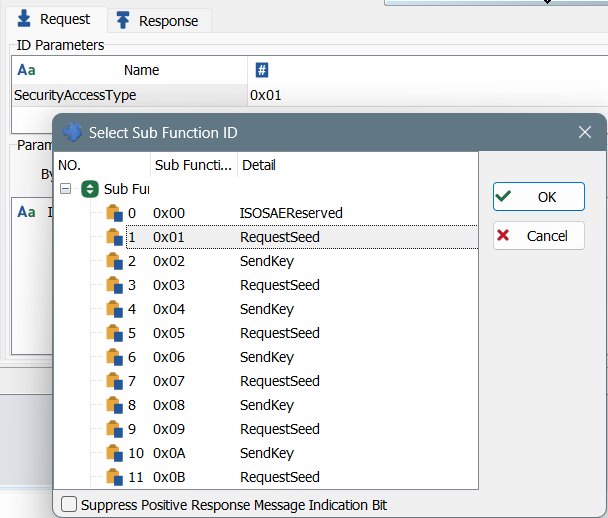Click the Detail column header

click(358, 165)
